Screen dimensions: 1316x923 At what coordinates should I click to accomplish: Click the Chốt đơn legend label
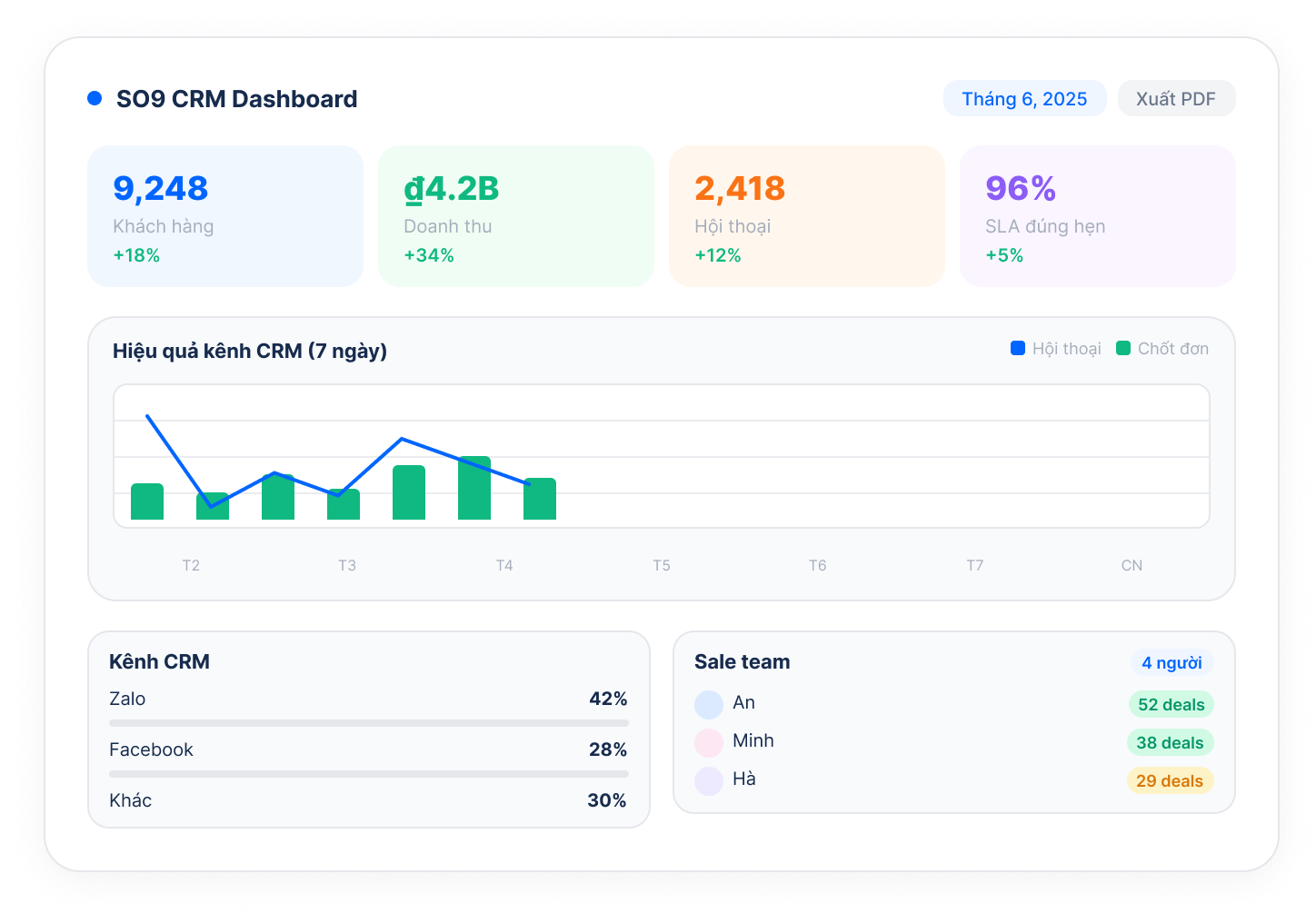click(1173, 349)
